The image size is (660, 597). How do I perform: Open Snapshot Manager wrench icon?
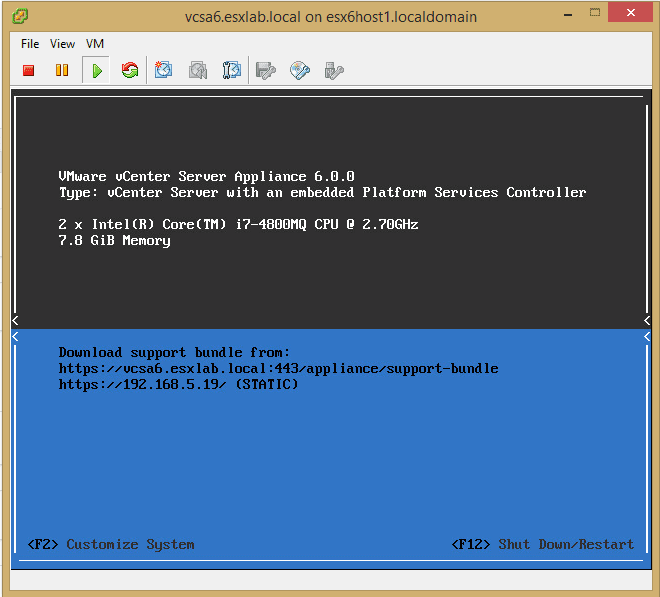tap(232, 70)
